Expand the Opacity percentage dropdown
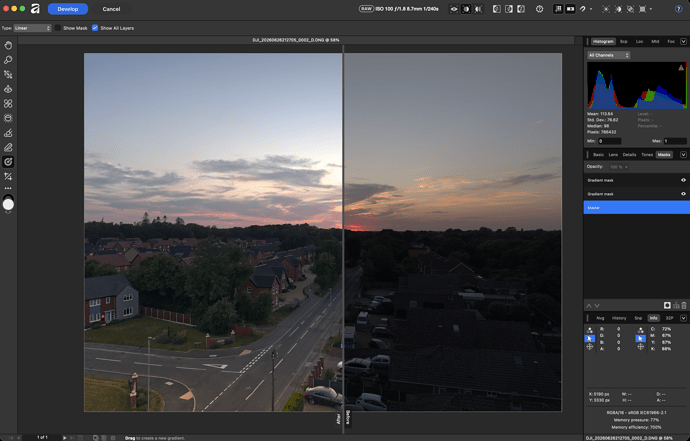This screenshot has height=441, width=690. click(x=619, y=167)
